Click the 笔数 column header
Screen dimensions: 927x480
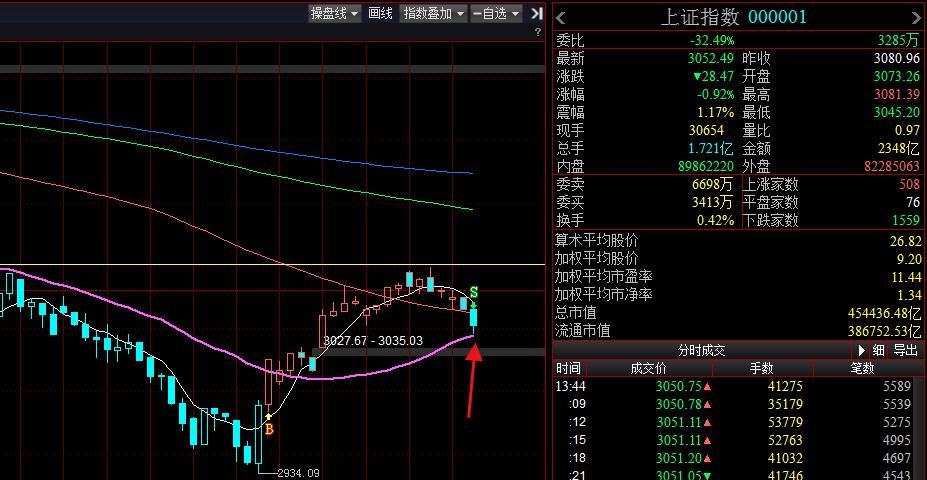[x=863, y=368]
